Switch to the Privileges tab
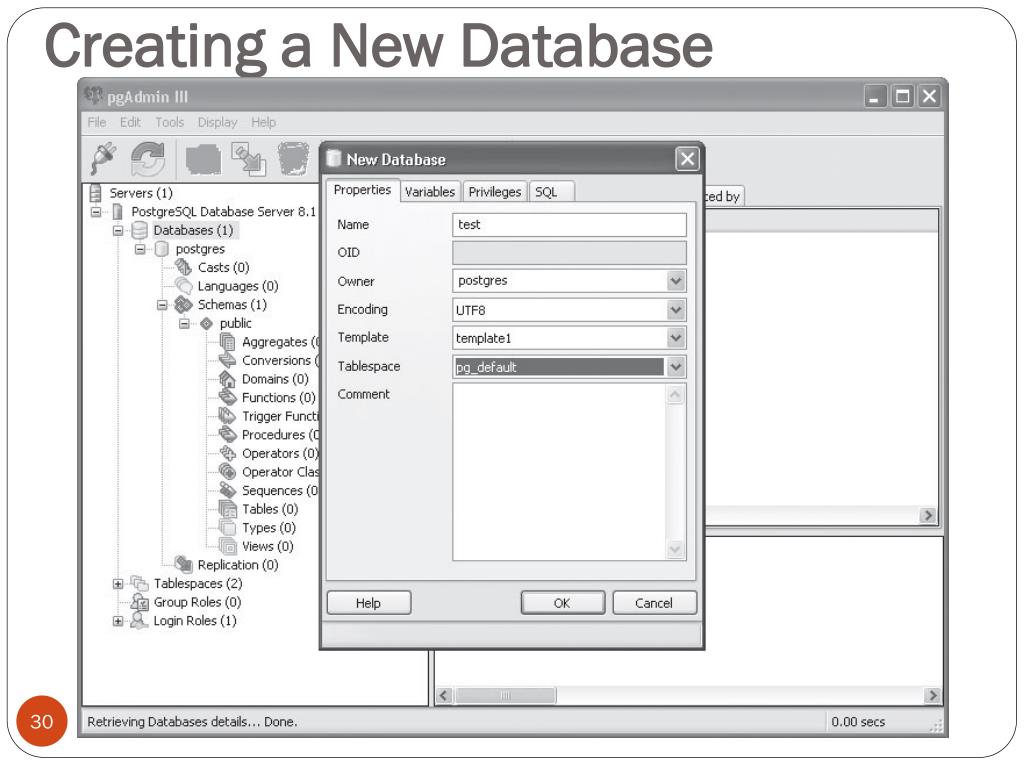 point(494,191)
